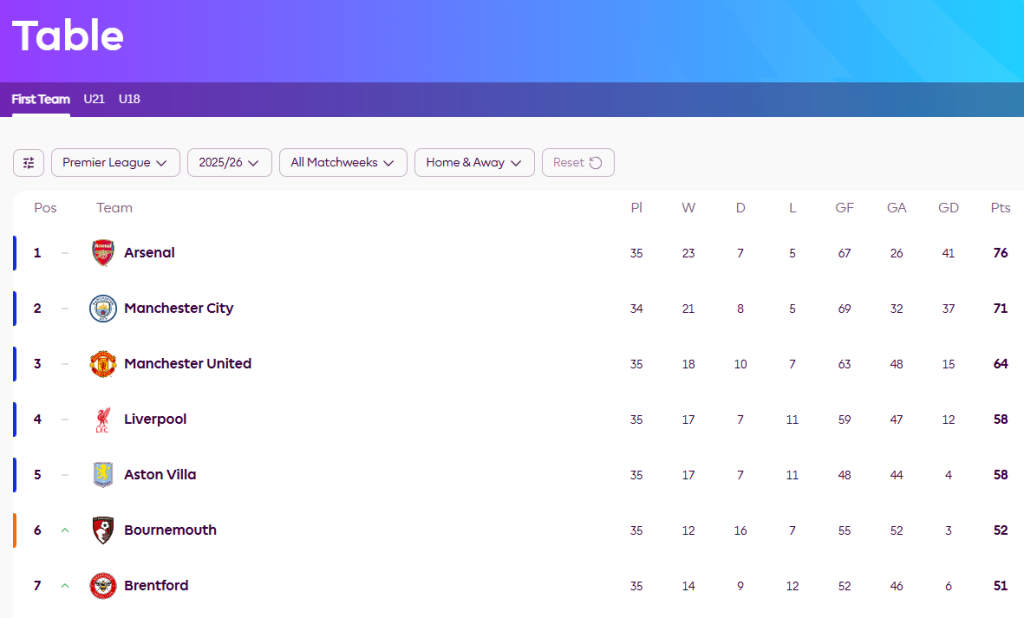
Task: Click the Table page heading
Action: [x=67, y=35]
